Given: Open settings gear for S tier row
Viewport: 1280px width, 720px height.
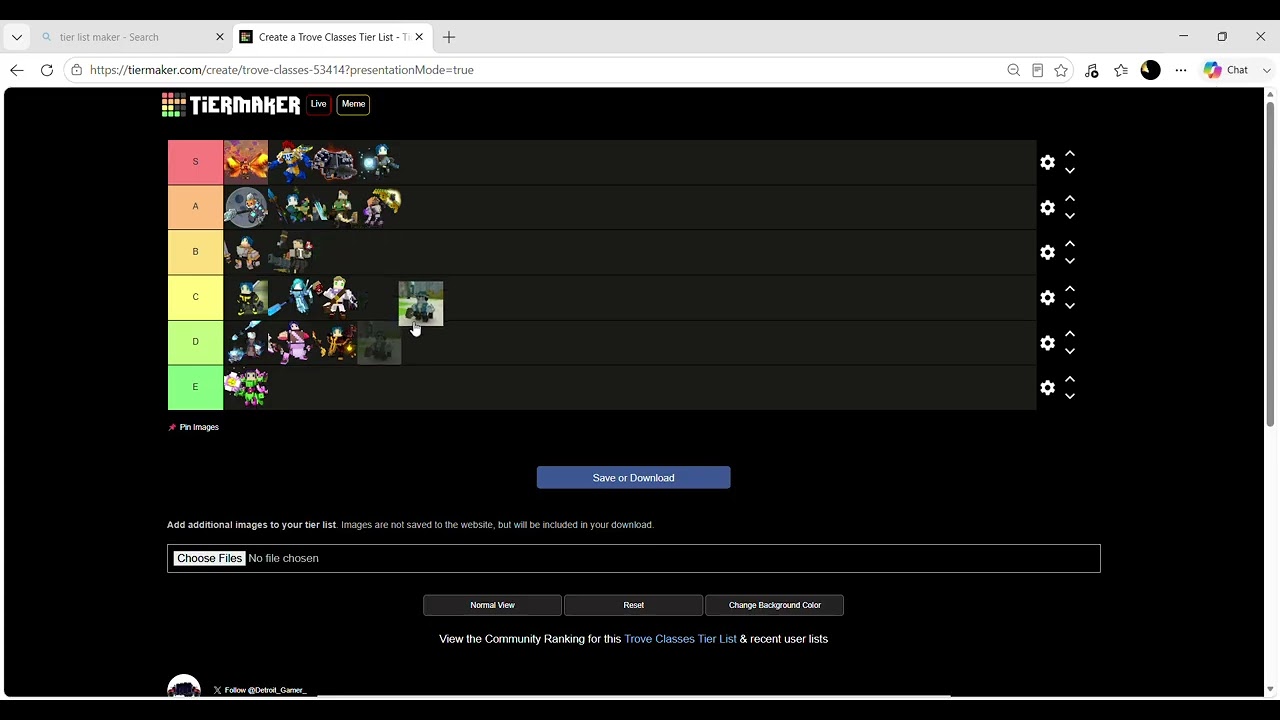Looking at the screenshot, I should (x=1047, y=162).
